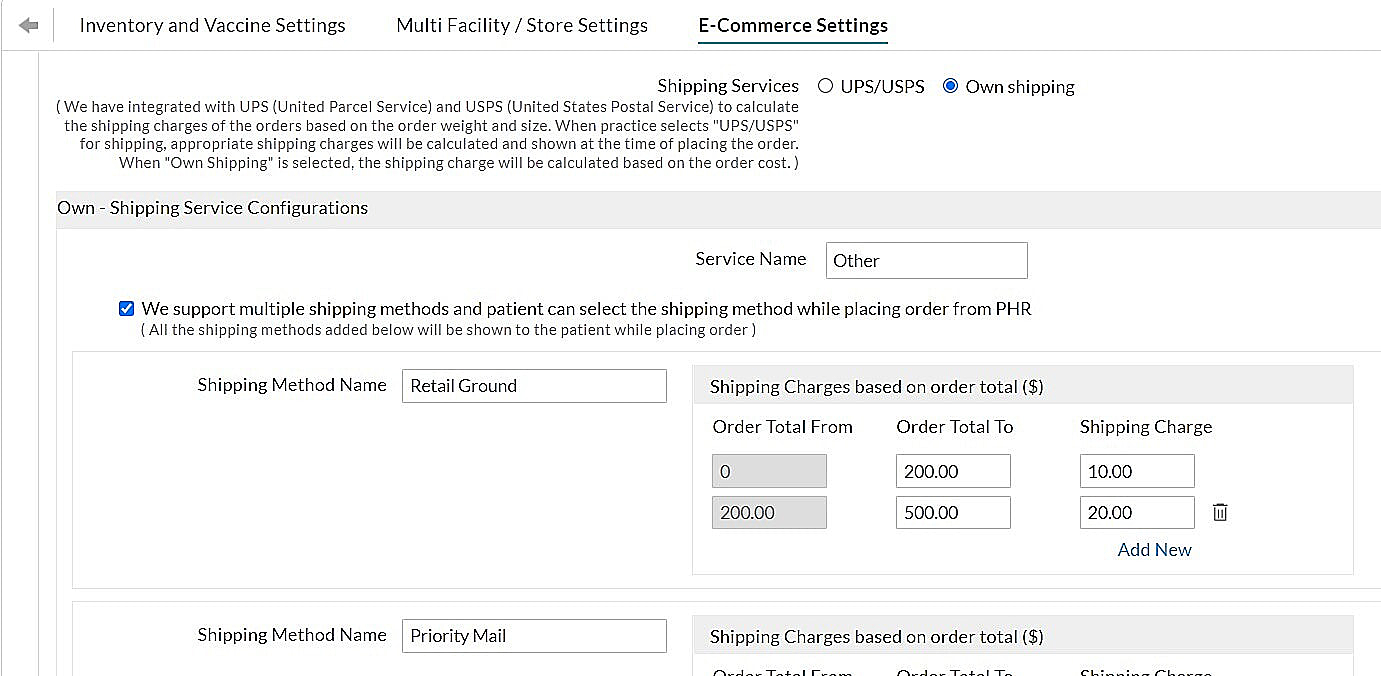Click Retail Ground Shipping Charges panel header

pos(876,386)
